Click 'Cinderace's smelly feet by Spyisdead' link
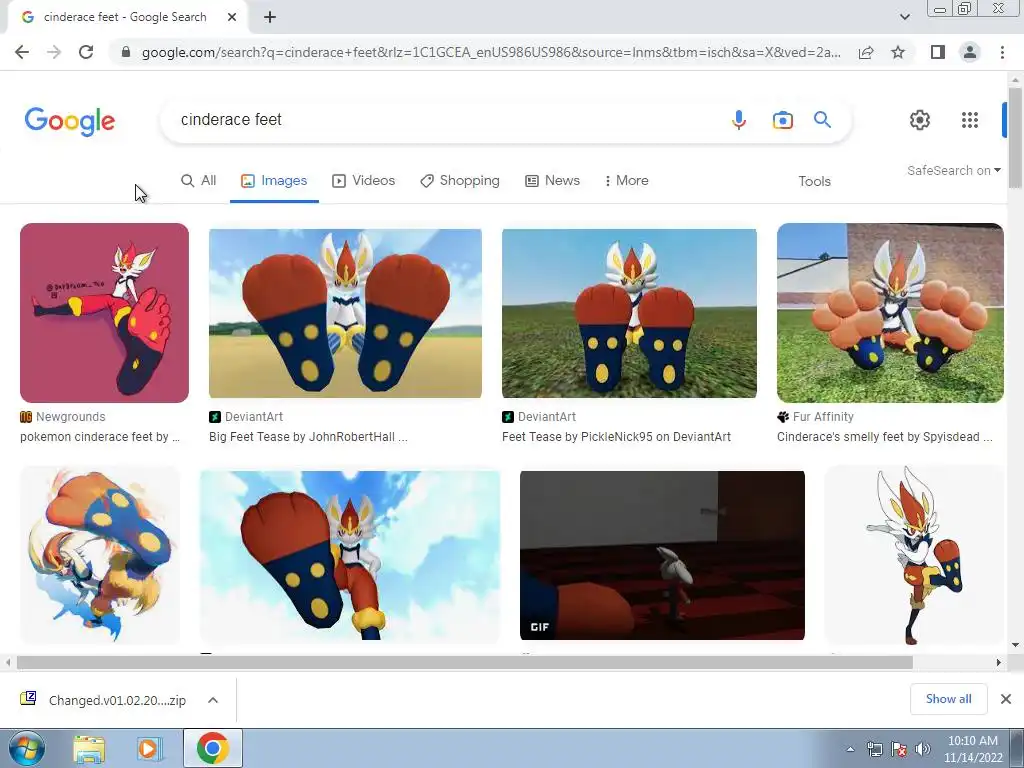Viewport: 1024px width, 768px height. click(x=885, y=437)
